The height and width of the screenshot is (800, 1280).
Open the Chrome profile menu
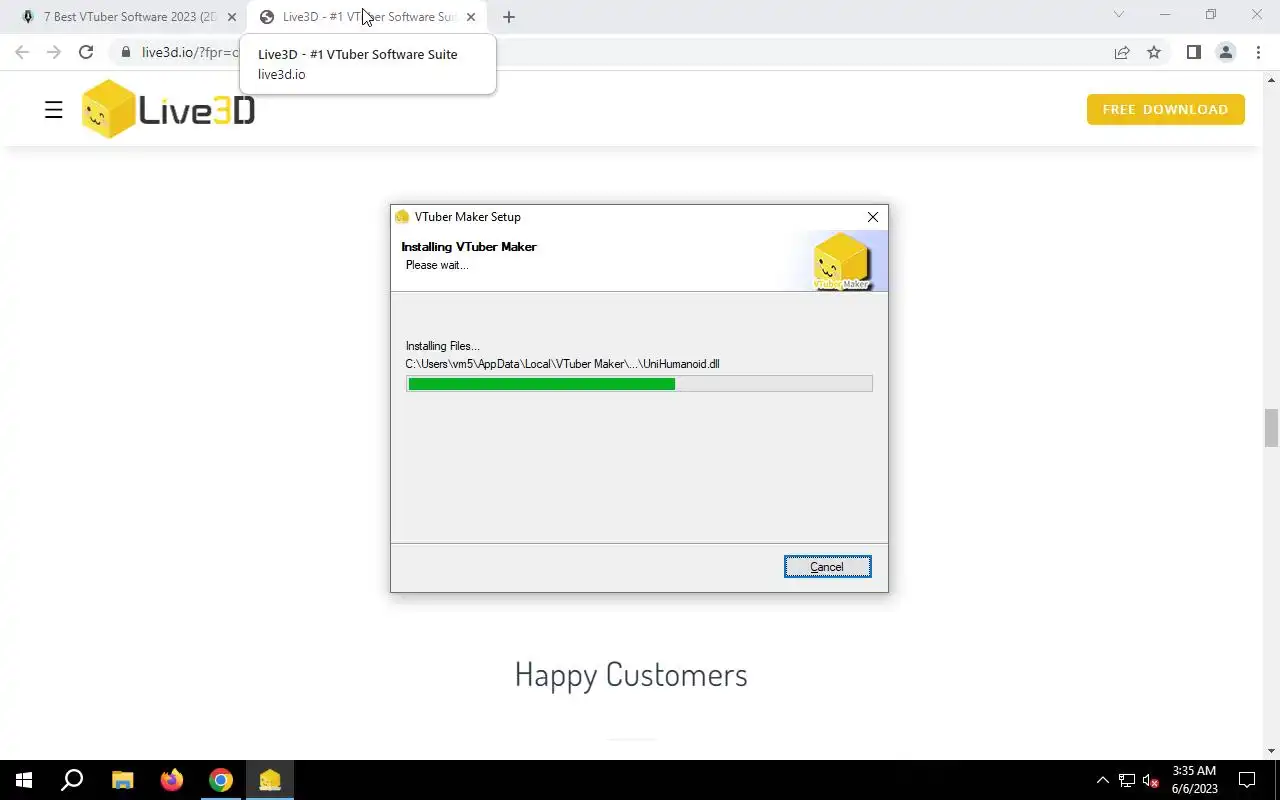1226,52
